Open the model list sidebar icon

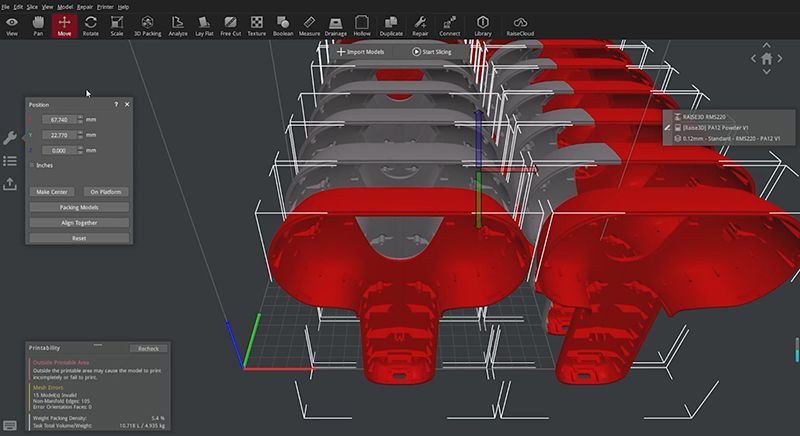10,161
